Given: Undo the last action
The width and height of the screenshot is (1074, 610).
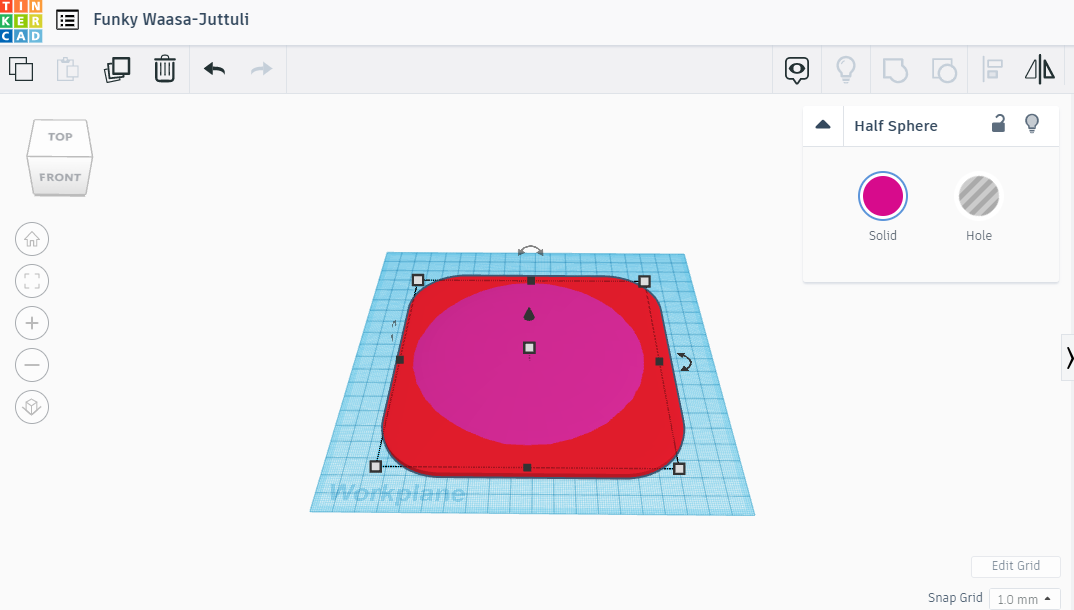Looking at the screenshot, I should [x=214, y=69].
